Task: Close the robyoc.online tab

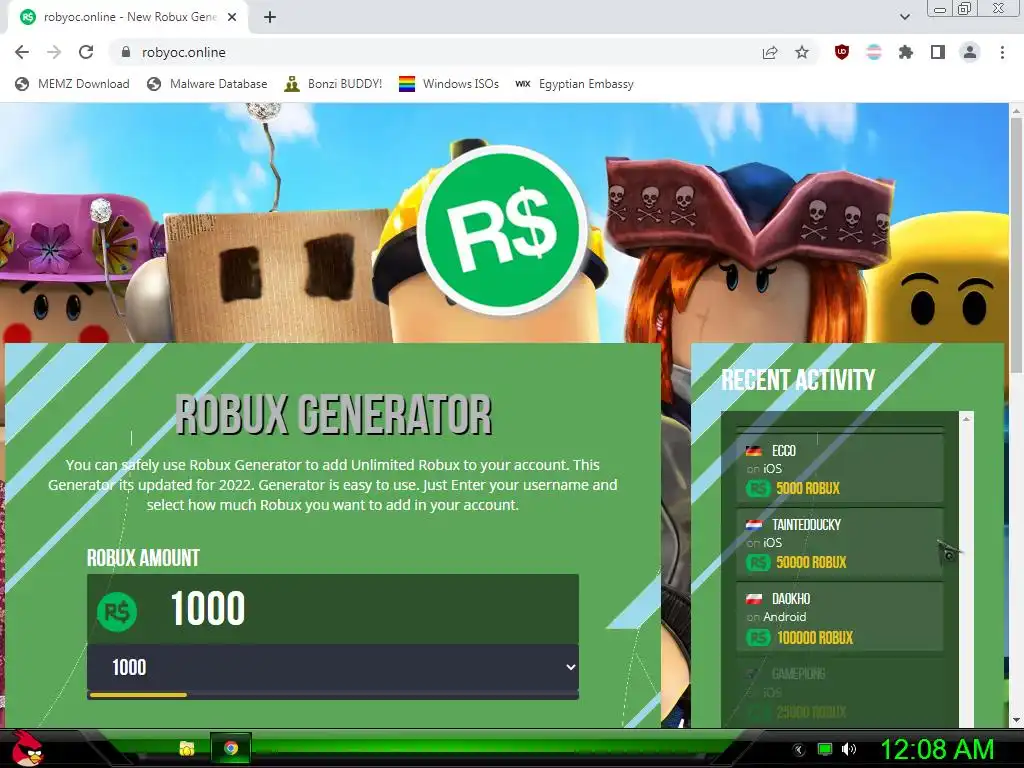Action: click(232, 17)
